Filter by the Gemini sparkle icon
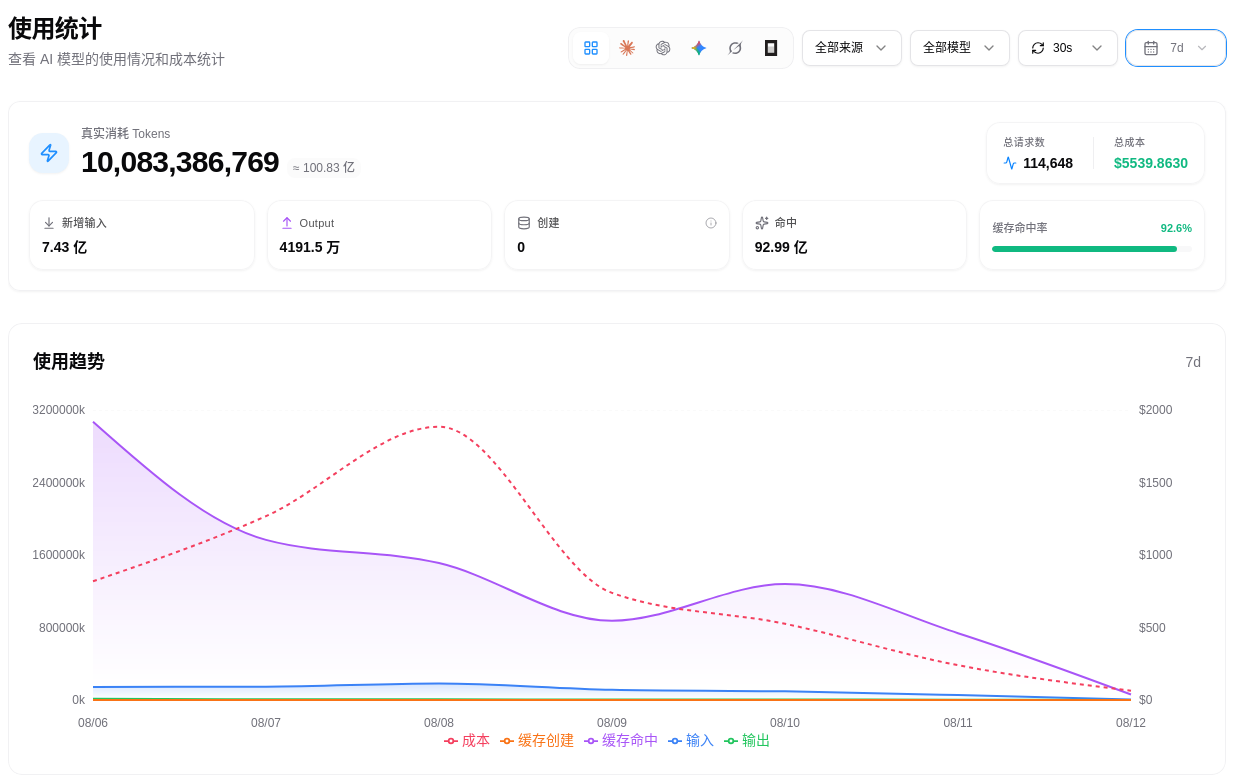The width and height of the screenshot is (1236, 777). [699, 48]
